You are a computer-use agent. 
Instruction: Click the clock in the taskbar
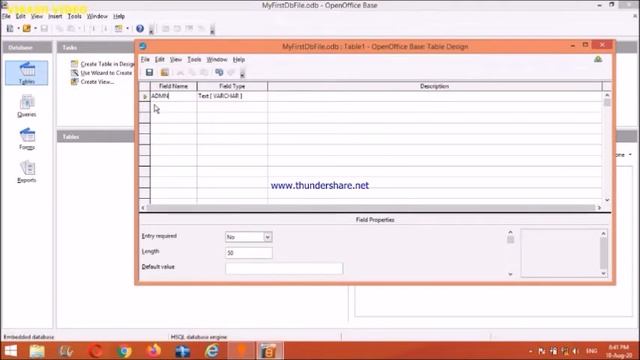[619, 351]
